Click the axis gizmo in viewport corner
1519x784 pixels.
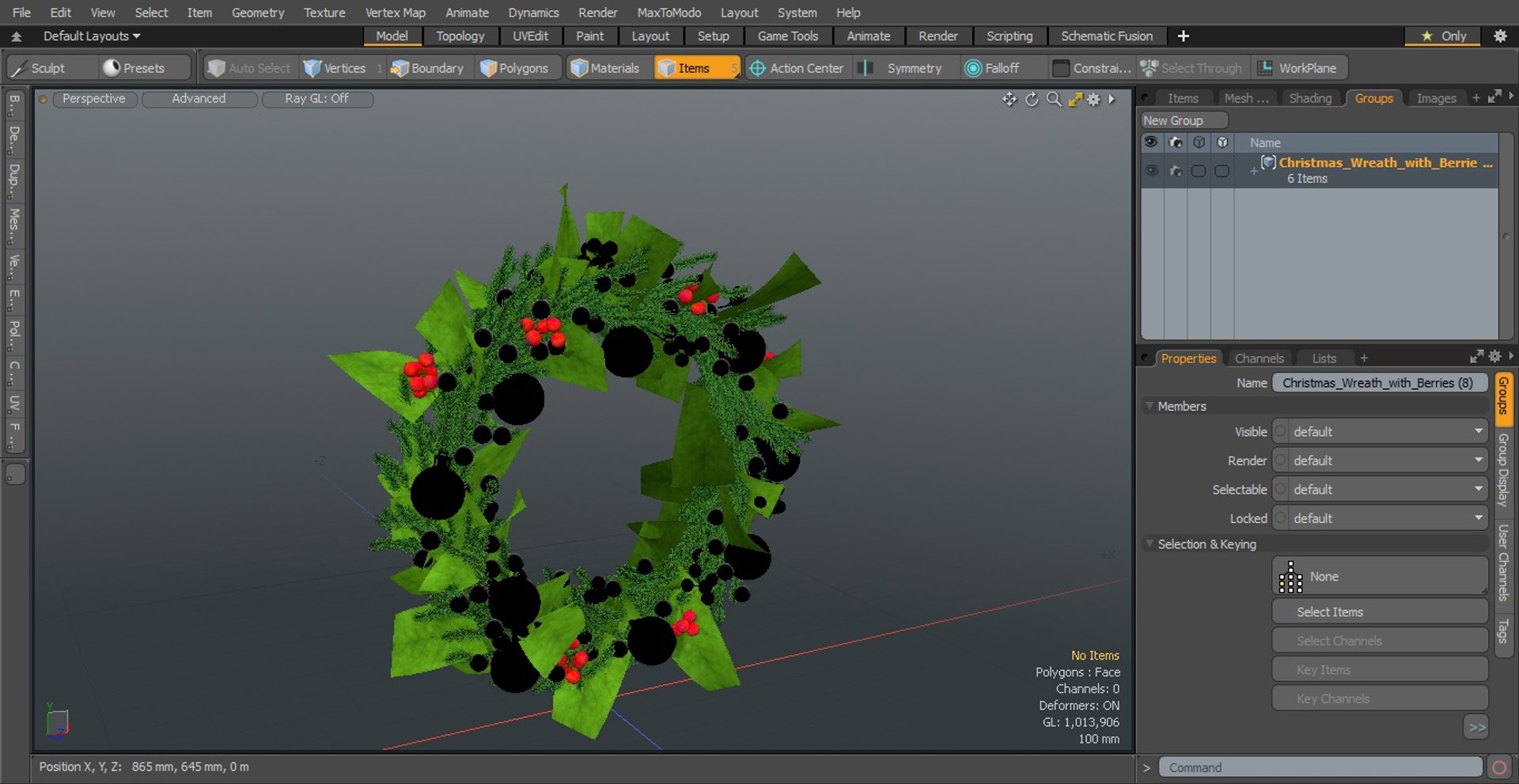57,721
